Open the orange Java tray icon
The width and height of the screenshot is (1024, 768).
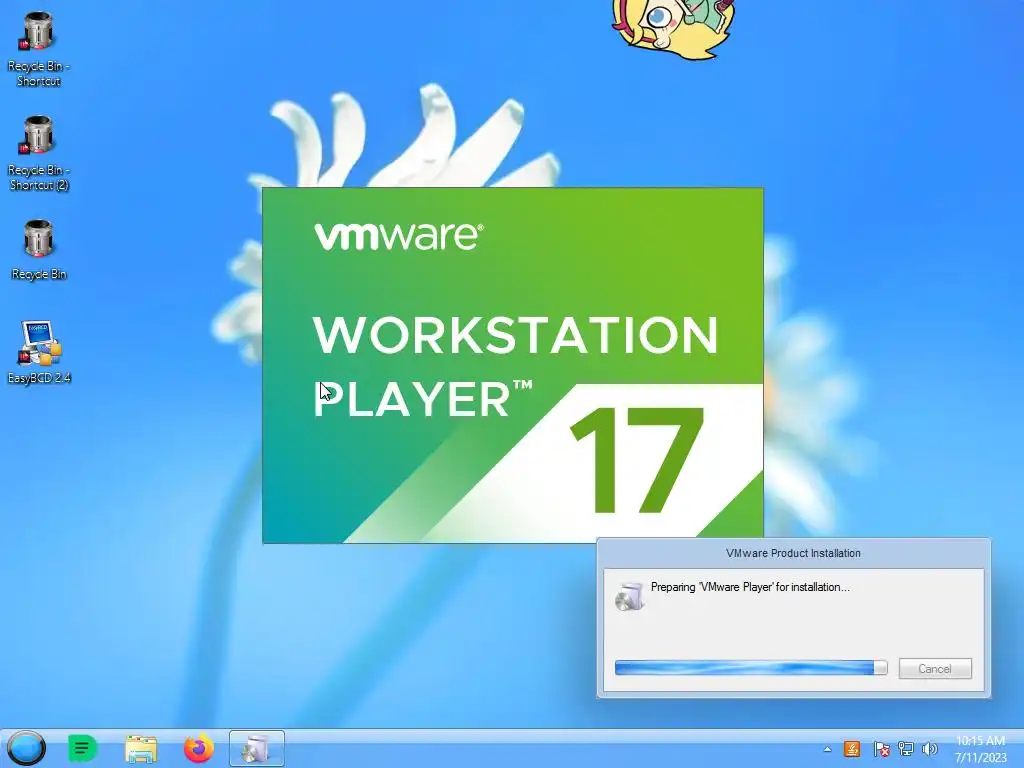coord(852,748)
